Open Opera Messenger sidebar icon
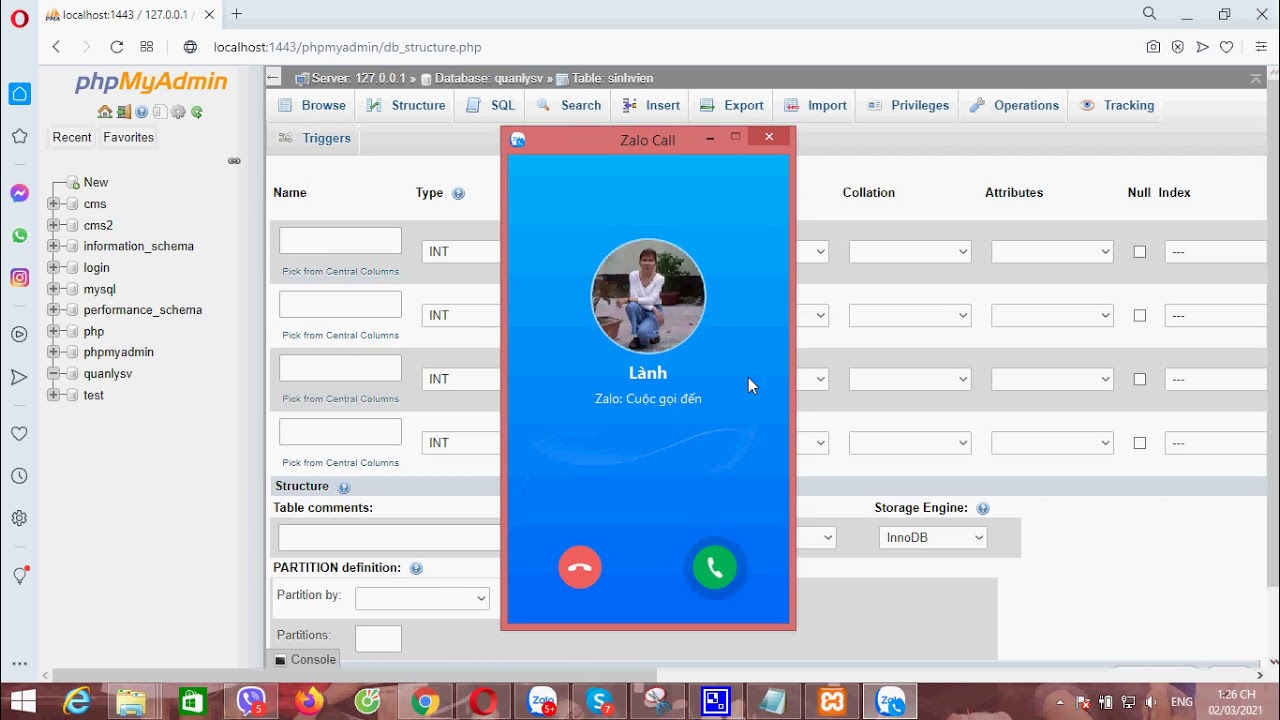The height and width of the screenshot is (720, 1280). point(20,193)
